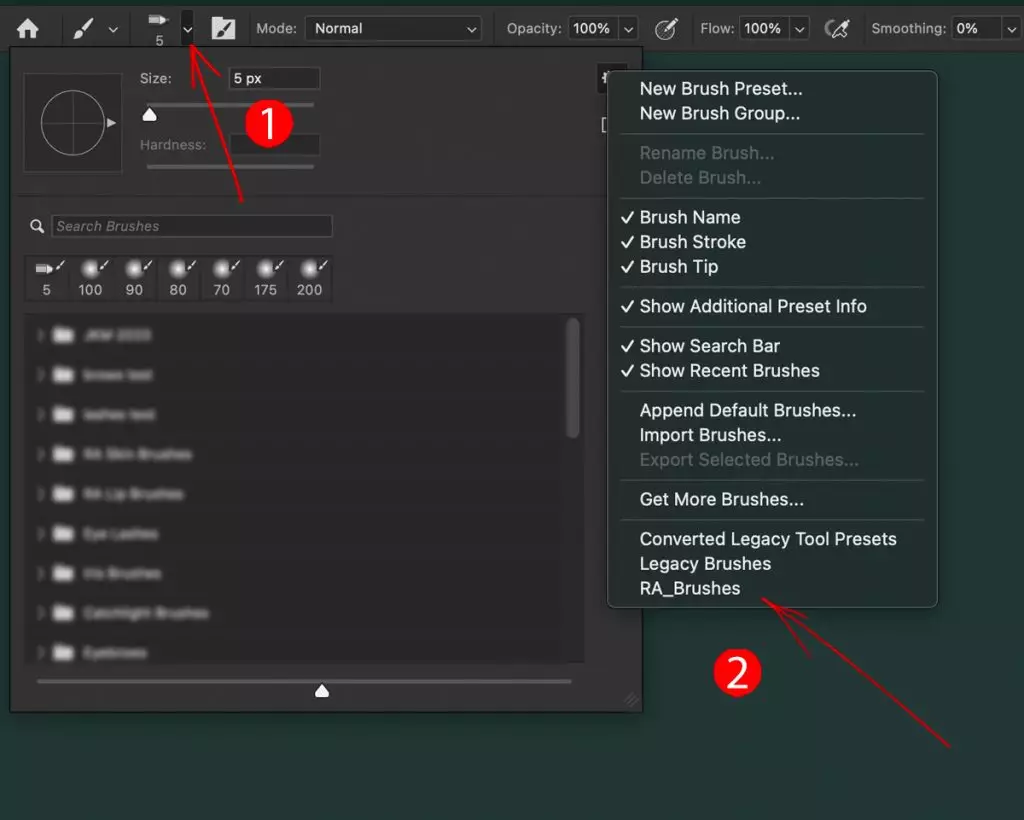Choose Import Brushes... from menu

click(x=710, y=435)
